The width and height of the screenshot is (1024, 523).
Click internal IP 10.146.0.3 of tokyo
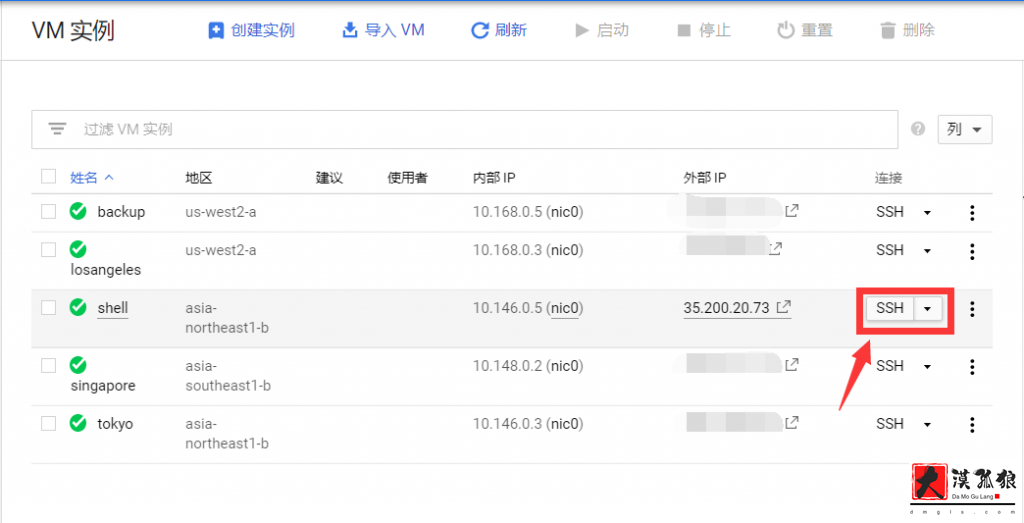(507, 424)
